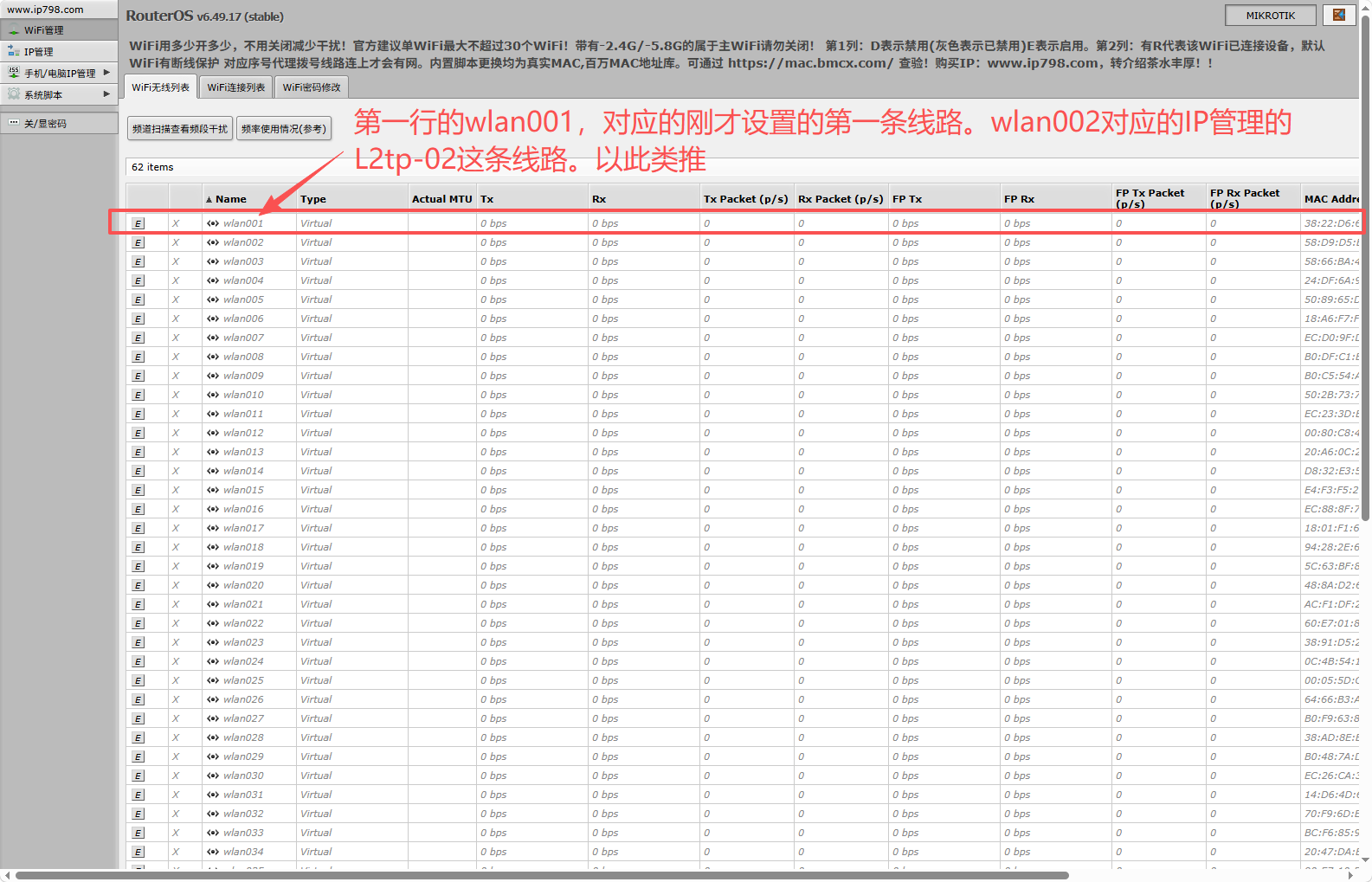This screenshot has width=1372, height=882.
Task: Click the wlan029 name text
Action: (243, 756)
